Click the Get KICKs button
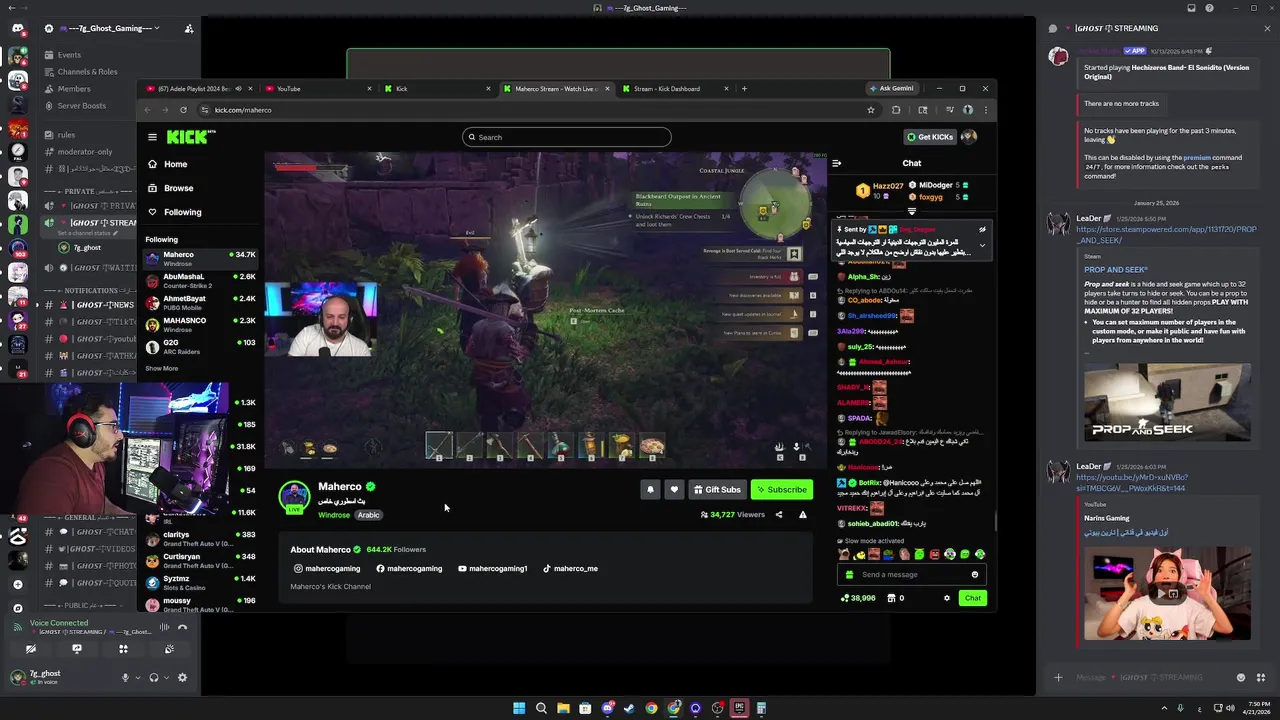Viewport: 1280px width, 720px height. (x=930, y=137)
